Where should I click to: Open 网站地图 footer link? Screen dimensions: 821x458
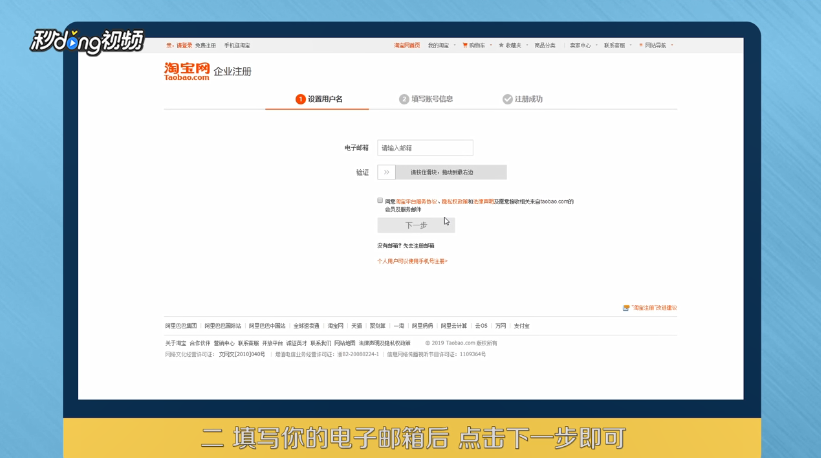[345, 343]
